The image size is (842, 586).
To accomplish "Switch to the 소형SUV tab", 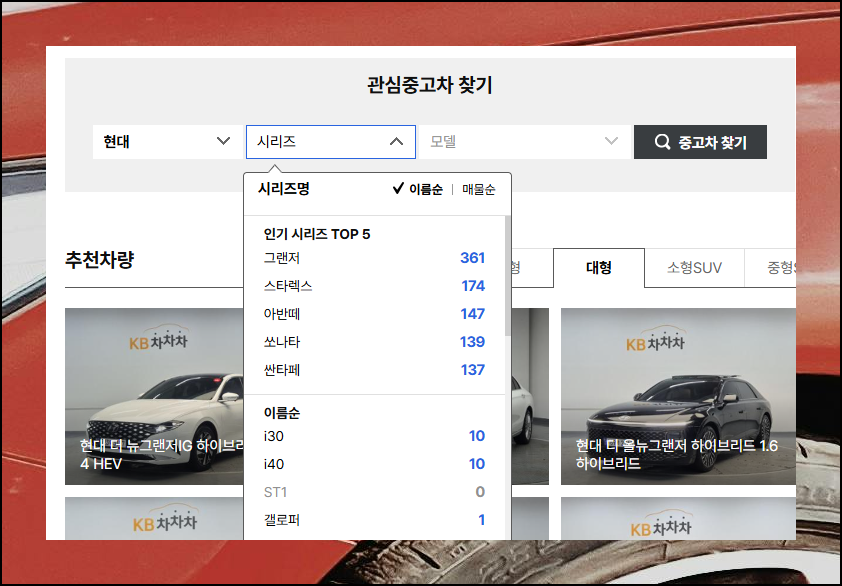I will [694, 267].
